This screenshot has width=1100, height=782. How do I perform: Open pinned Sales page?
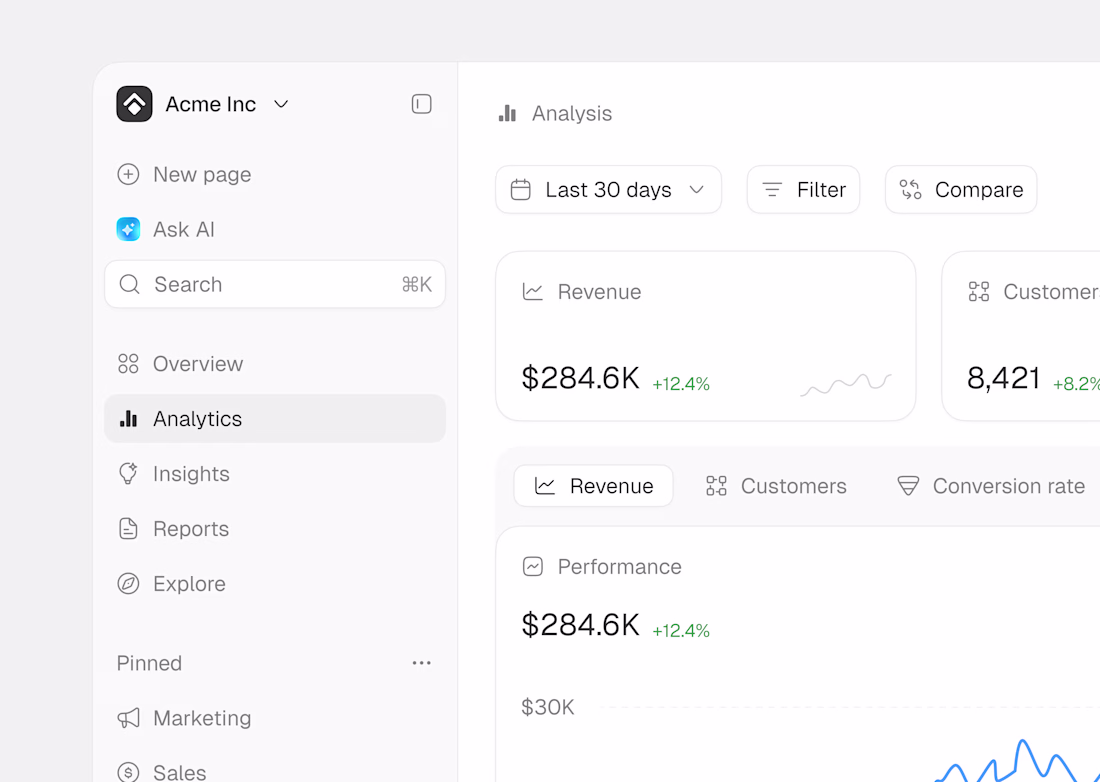tap(161, 772)
